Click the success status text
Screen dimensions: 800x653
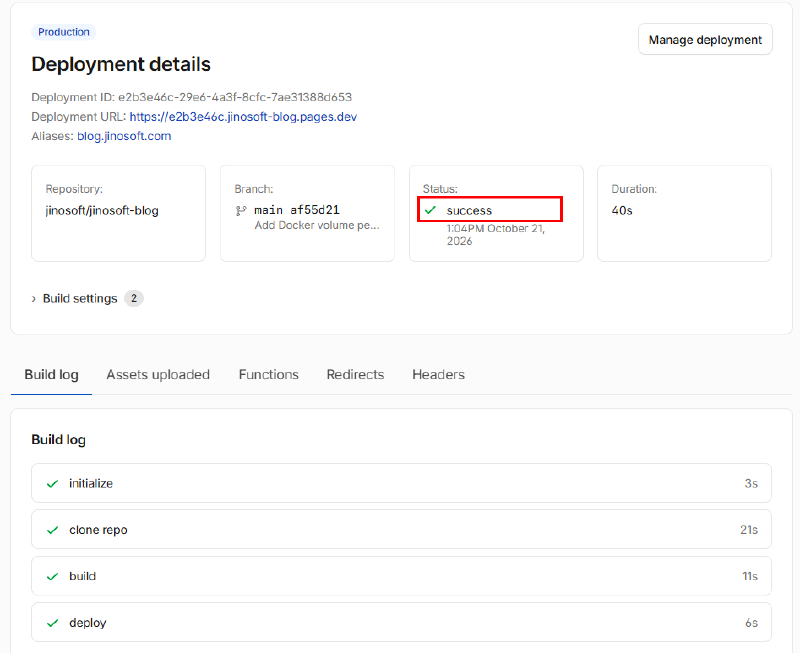469,210
